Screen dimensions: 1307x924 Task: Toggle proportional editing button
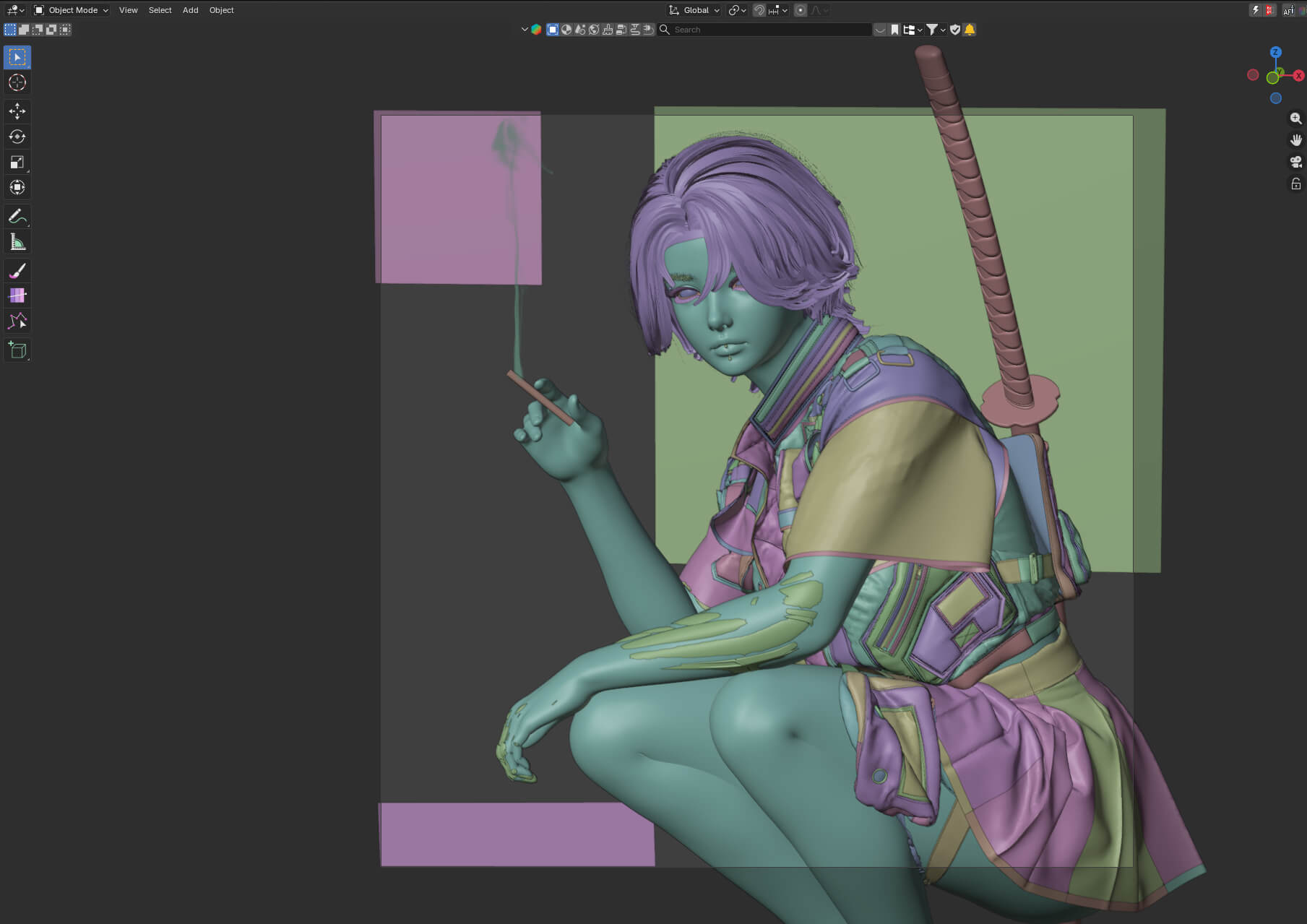click(801, 10)
